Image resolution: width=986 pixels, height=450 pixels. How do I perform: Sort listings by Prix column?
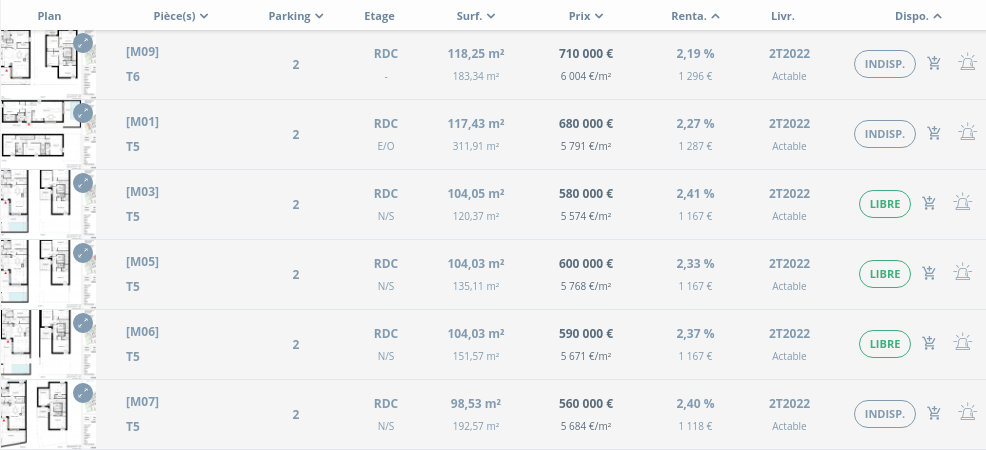(x=585, y=16)
